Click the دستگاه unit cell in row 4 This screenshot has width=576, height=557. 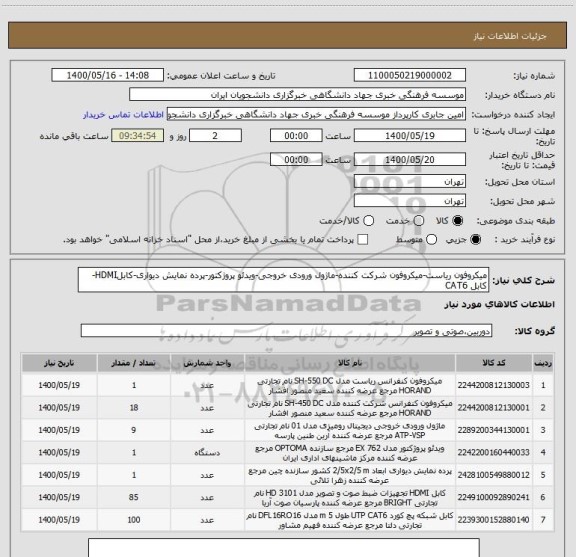point(207,453)
